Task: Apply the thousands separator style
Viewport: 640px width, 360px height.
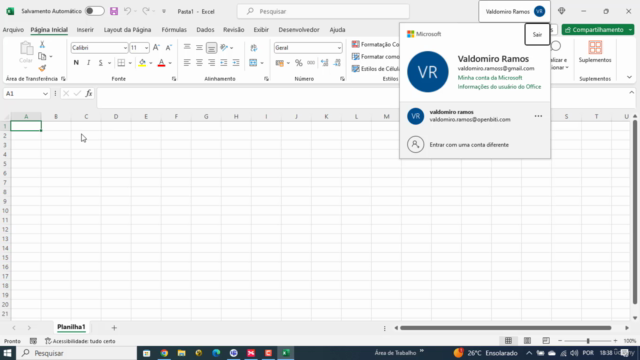Action: pyautogui.click(x=311, y=63)
